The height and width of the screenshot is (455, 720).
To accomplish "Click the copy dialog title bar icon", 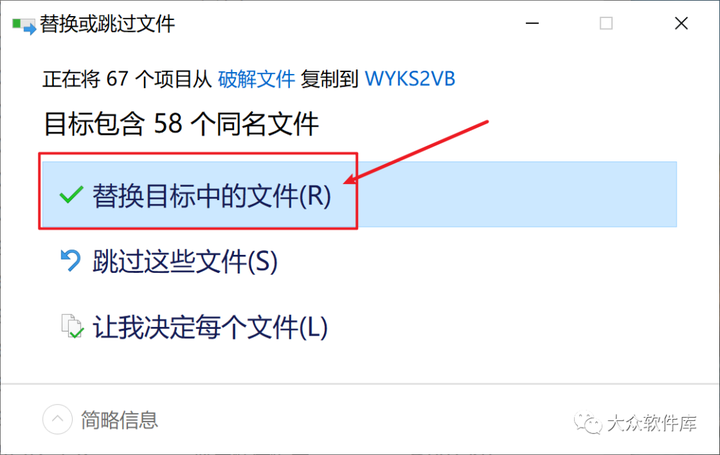I will 24,25.
